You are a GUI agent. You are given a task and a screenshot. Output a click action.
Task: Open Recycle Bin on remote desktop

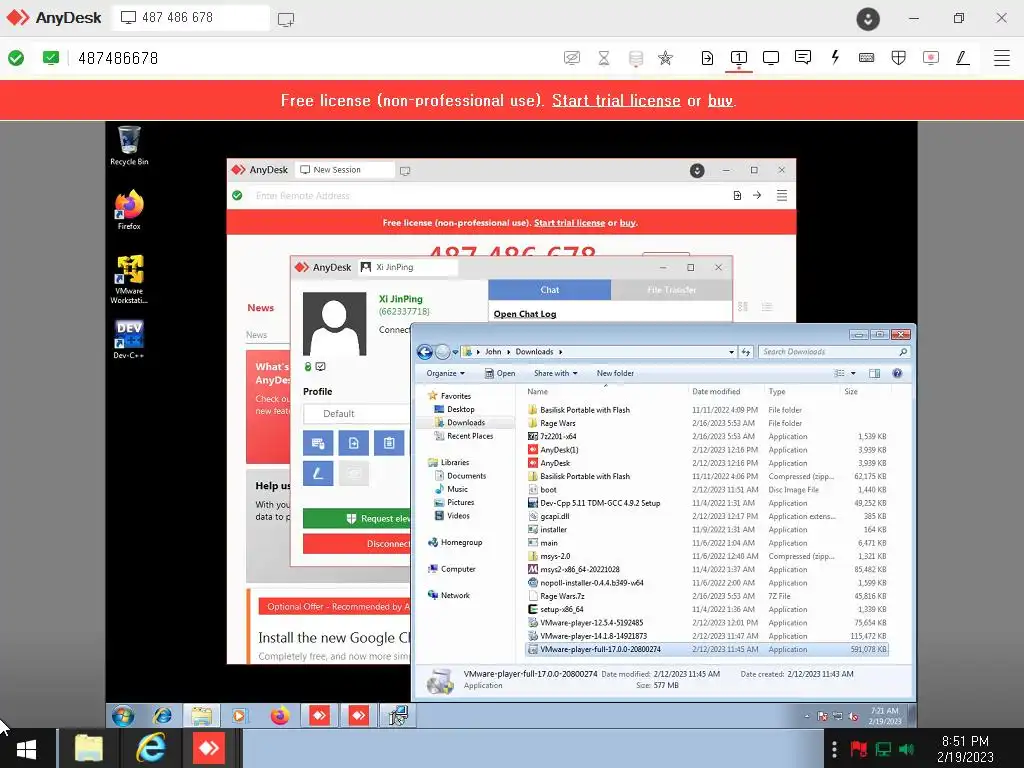pyautogui.click(x=129, y=145)
